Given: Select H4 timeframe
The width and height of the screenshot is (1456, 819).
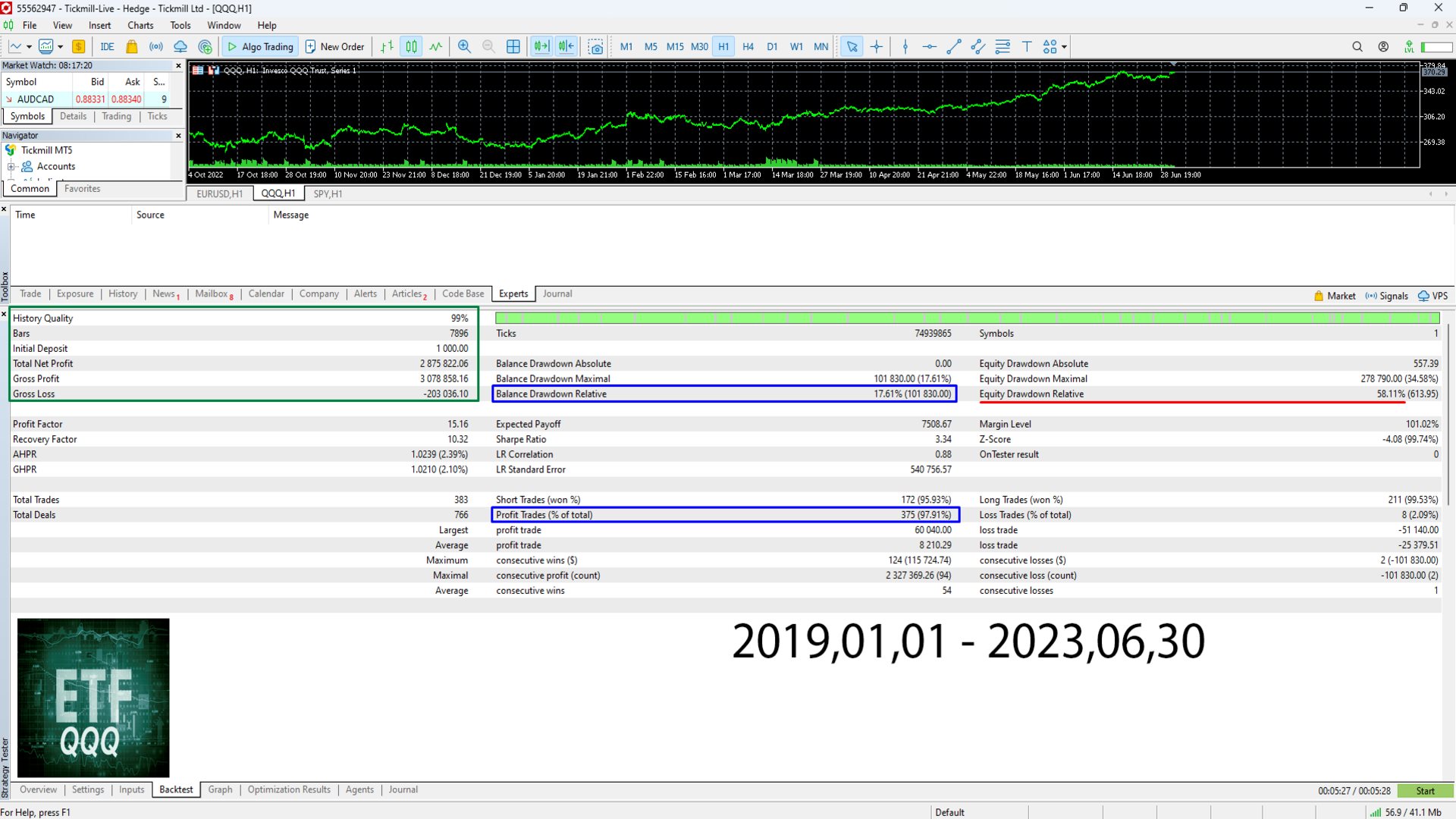Looking at the screenshot, I should tap(748, 46).
